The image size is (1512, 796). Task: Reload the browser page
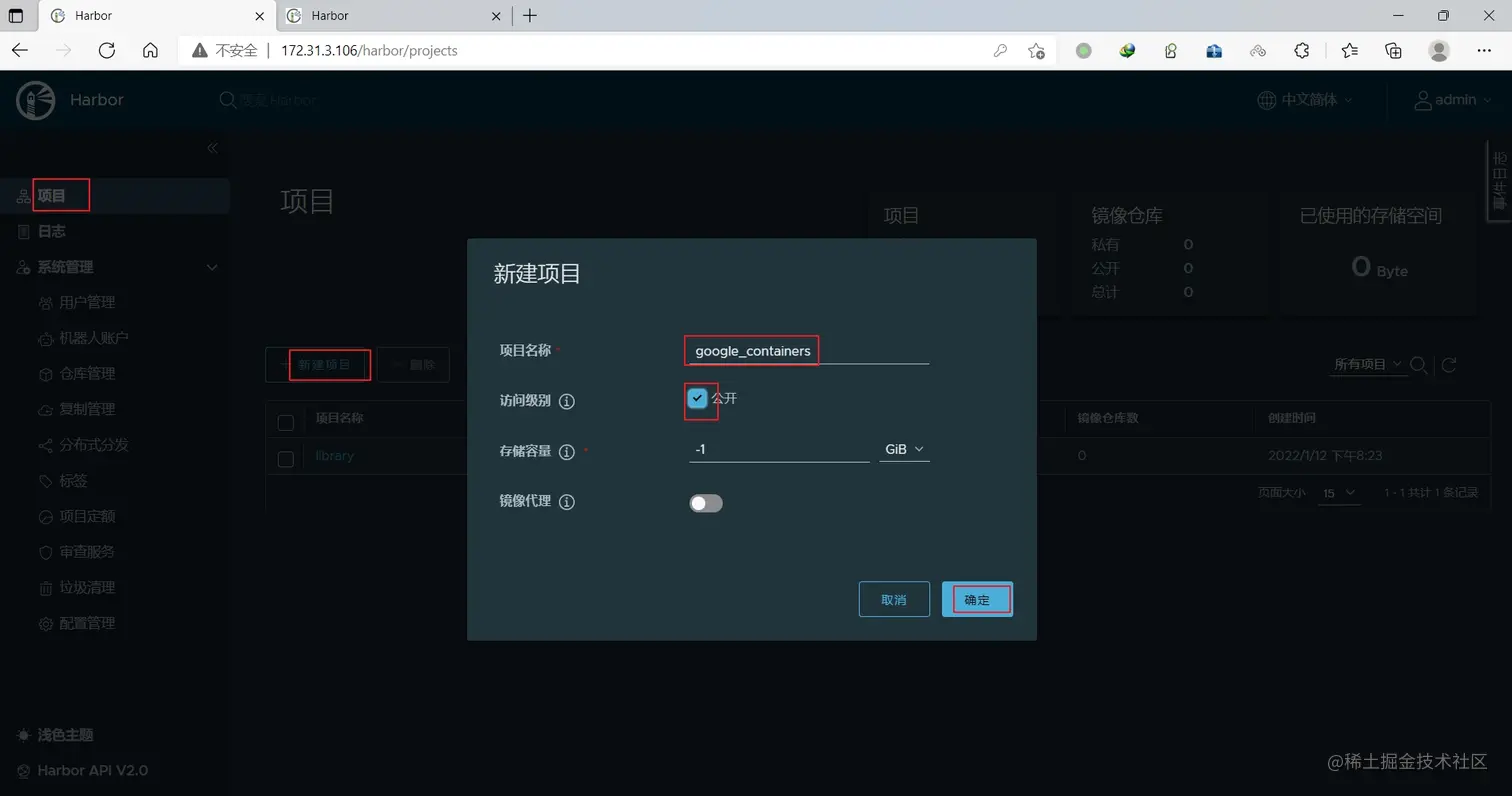pyautogui.click(x=107, y=50)
